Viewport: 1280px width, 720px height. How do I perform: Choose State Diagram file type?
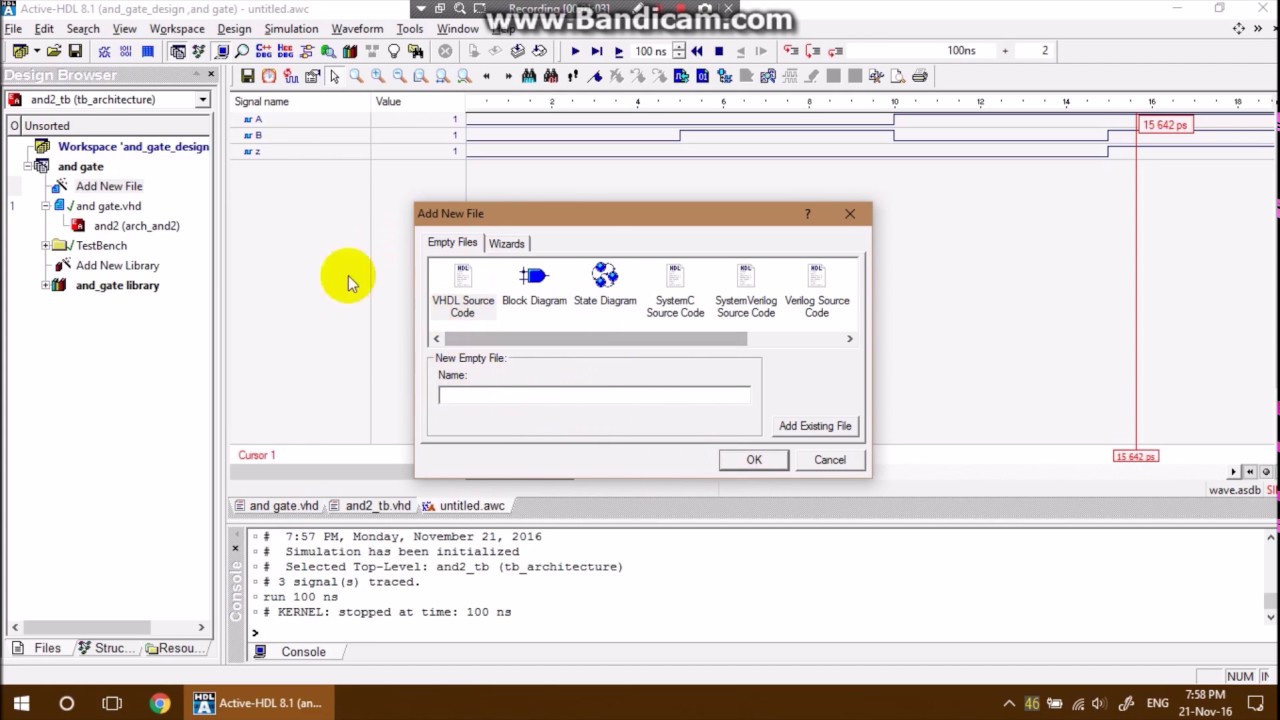pos(605,285)
